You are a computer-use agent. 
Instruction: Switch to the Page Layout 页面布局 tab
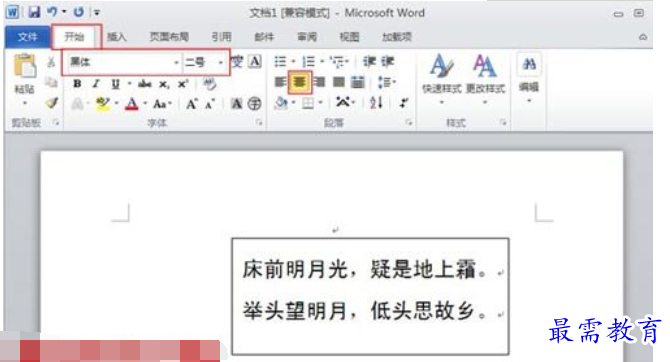tap(169, 37)
